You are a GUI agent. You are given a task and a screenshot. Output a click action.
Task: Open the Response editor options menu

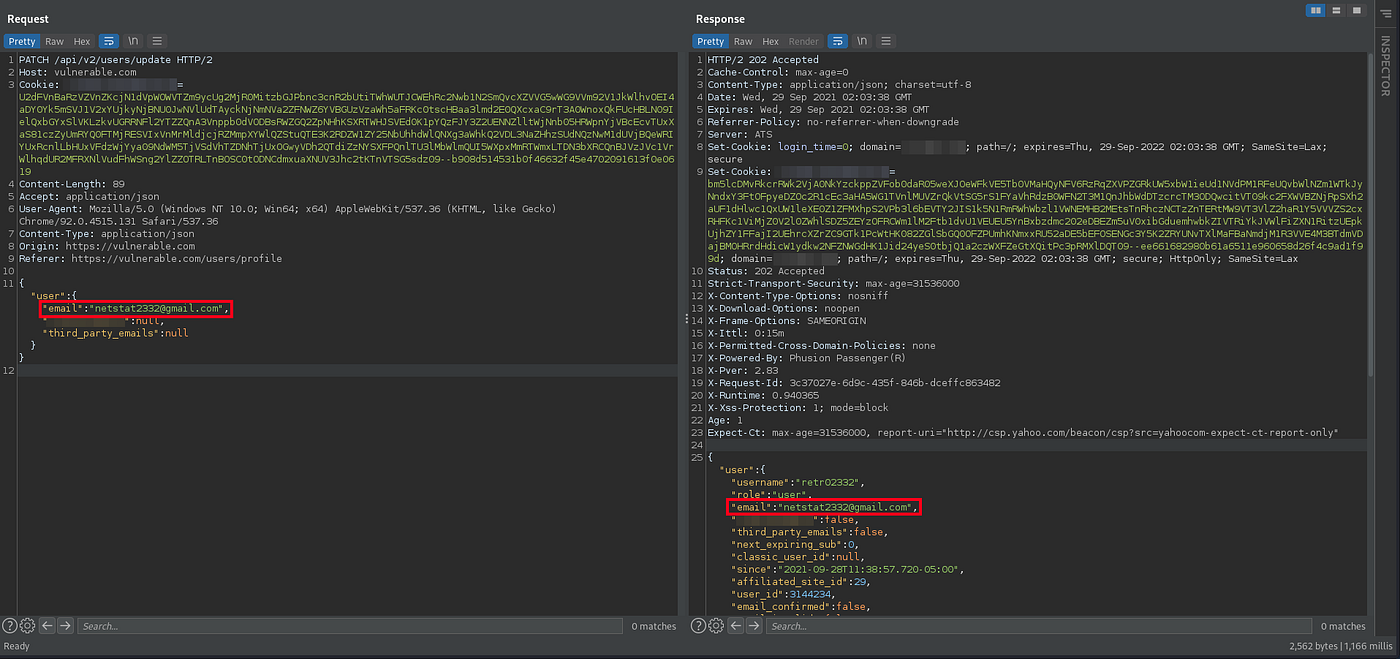coord(886,41)
